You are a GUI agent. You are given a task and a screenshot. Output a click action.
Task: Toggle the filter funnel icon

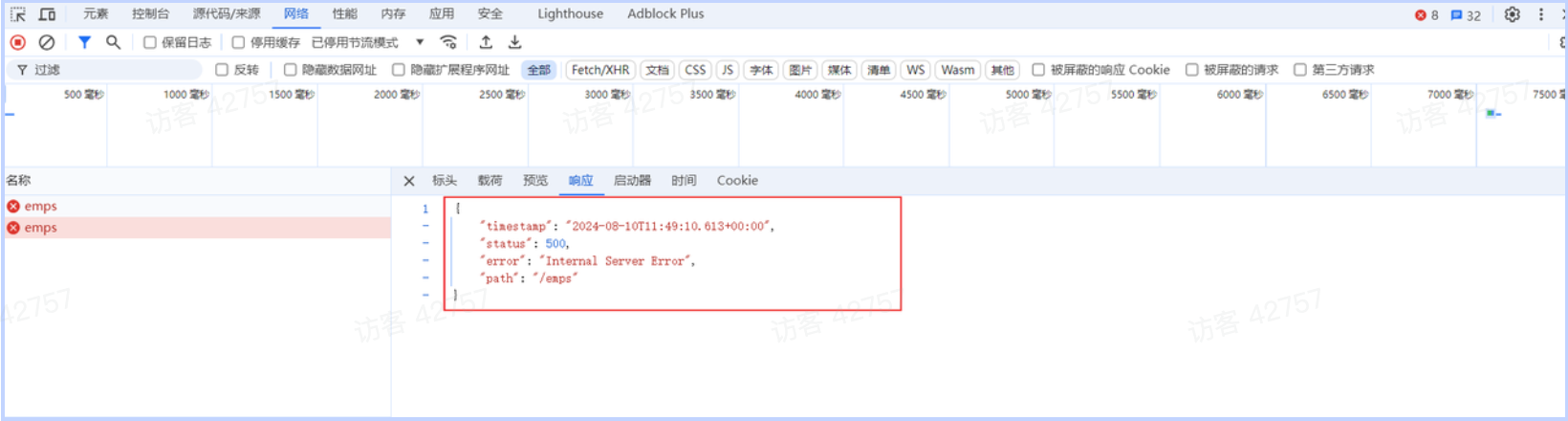(x=84, y=42)
